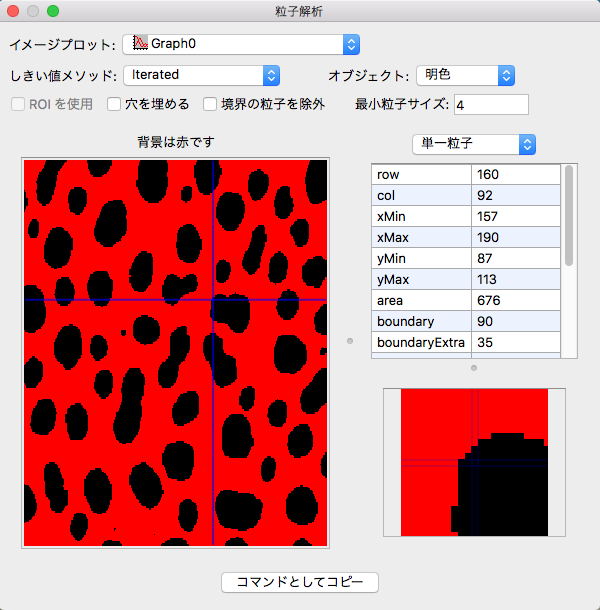Click the 最小粒子サイズ input field
This screenshot has height=610, width=600.
tap(491, 105)
